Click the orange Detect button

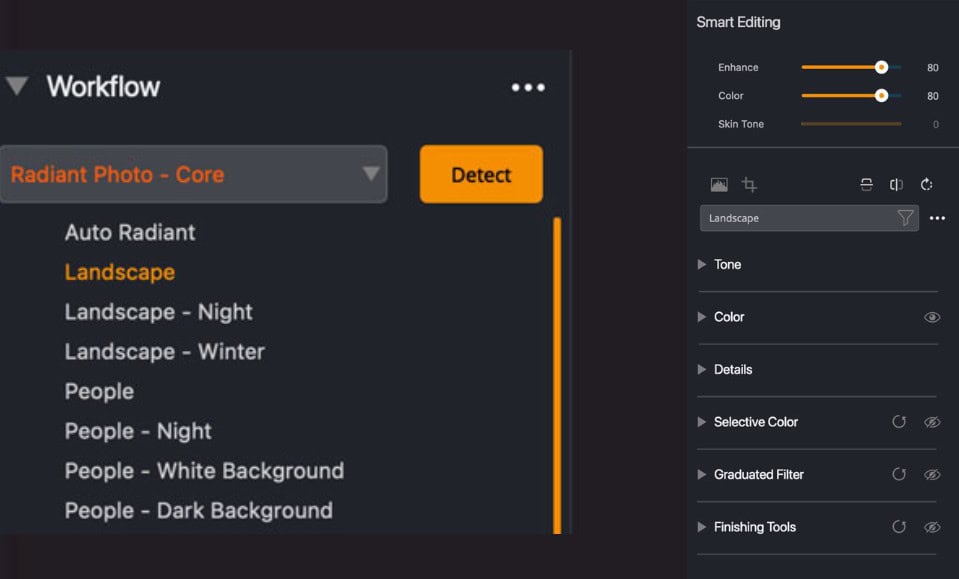tap(481, 174)
